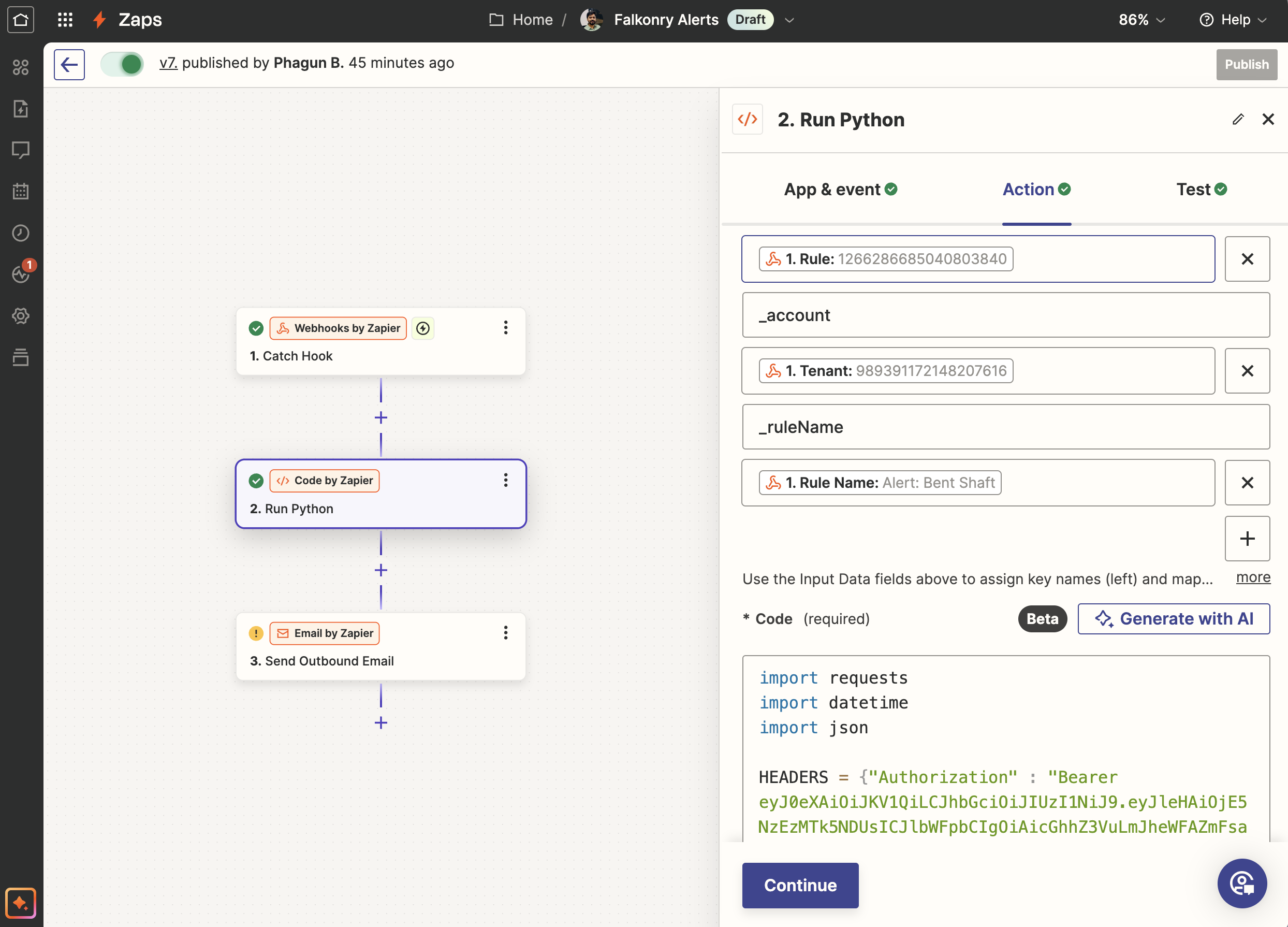Remove the Rule Name input data row
This screenshot has height=927, width=1288.
1247,483
